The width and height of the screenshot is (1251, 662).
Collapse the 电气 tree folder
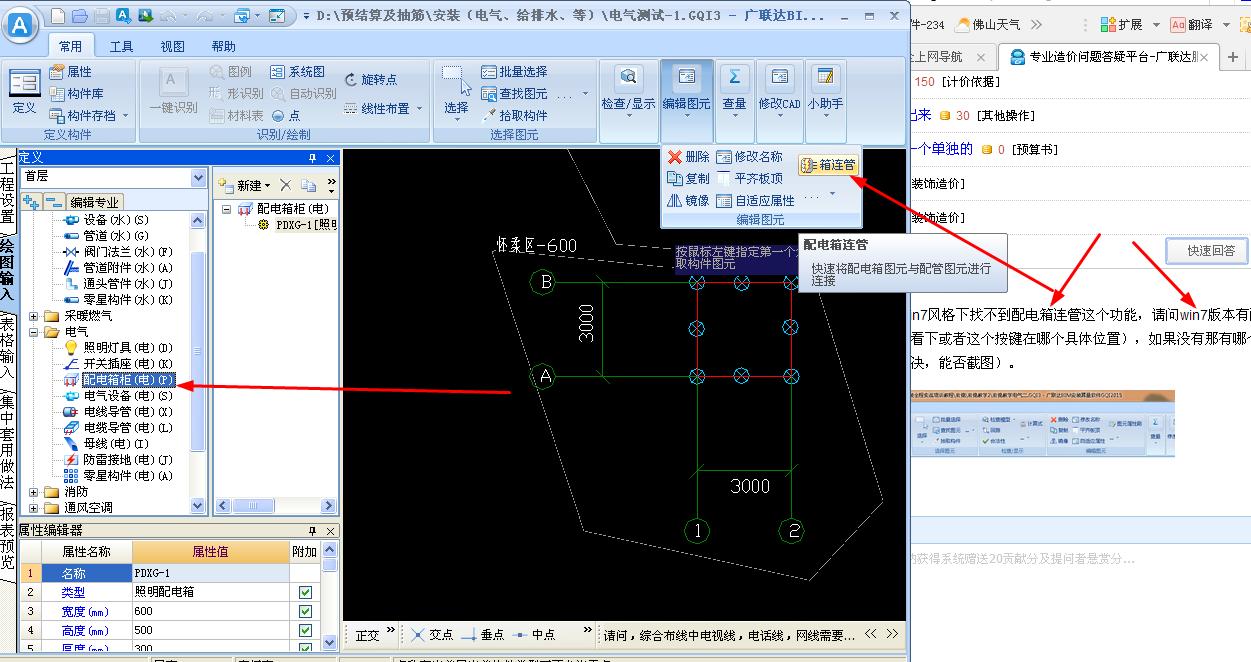coord(34,332)
